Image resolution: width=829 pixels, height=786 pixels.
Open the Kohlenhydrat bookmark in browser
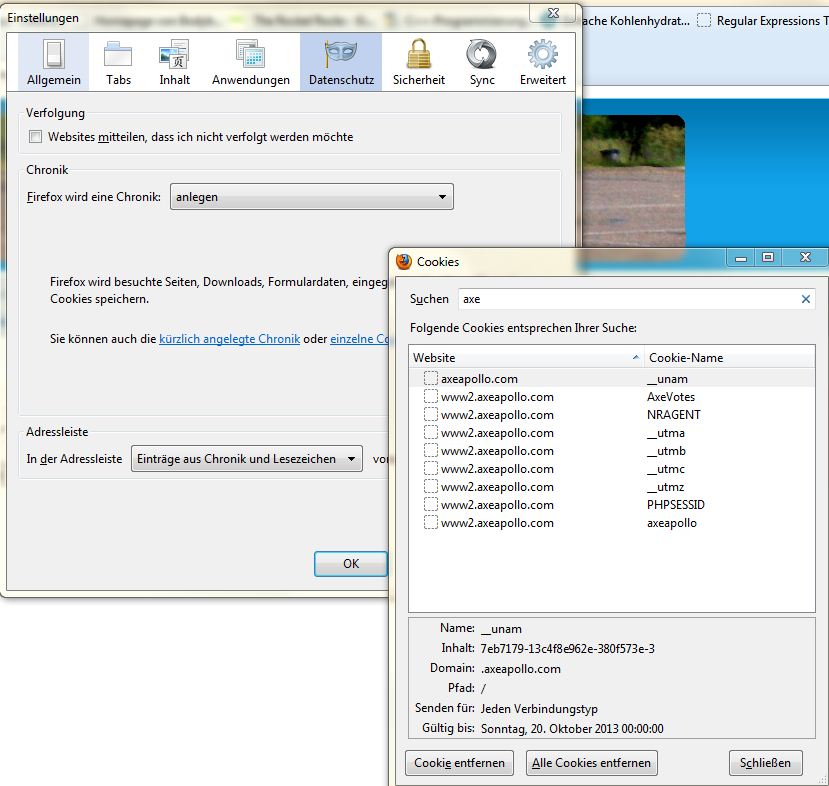pos(636,21)
